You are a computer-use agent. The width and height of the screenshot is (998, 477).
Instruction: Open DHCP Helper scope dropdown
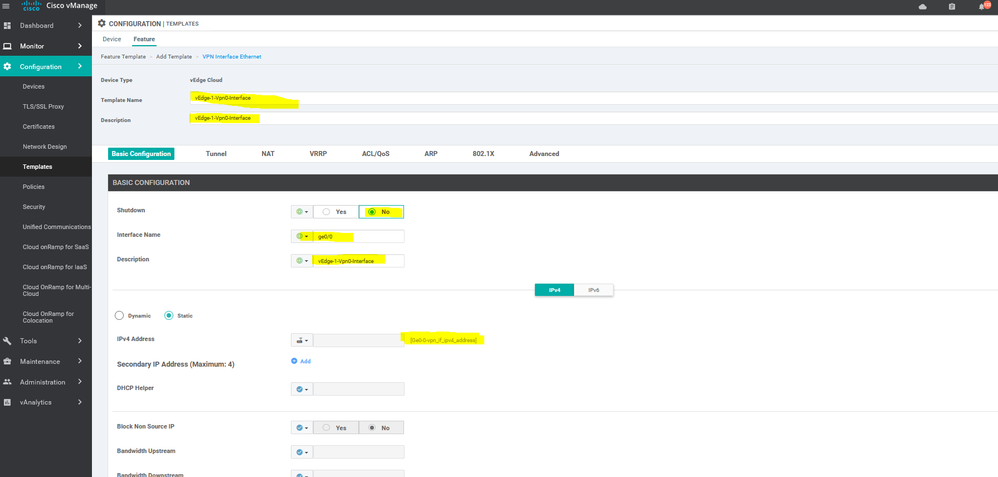click(302, 389)
